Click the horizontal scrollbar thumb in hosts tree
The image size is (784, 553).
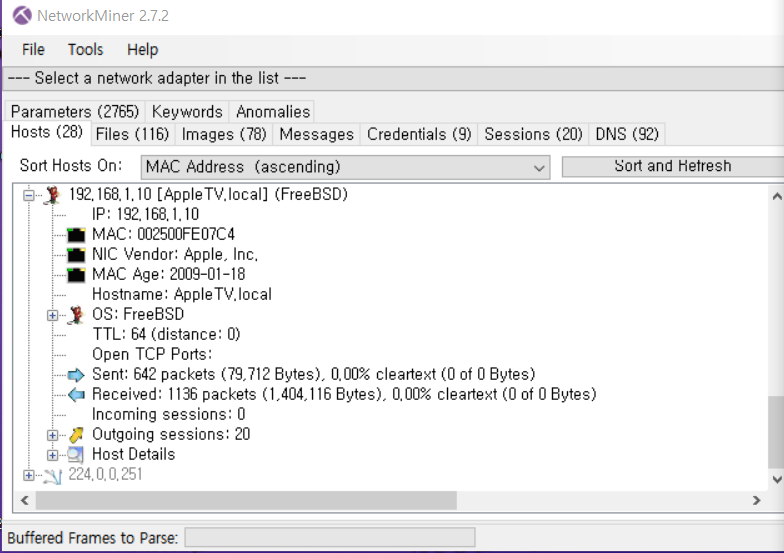pyautogui.click(x=246, y=500)
